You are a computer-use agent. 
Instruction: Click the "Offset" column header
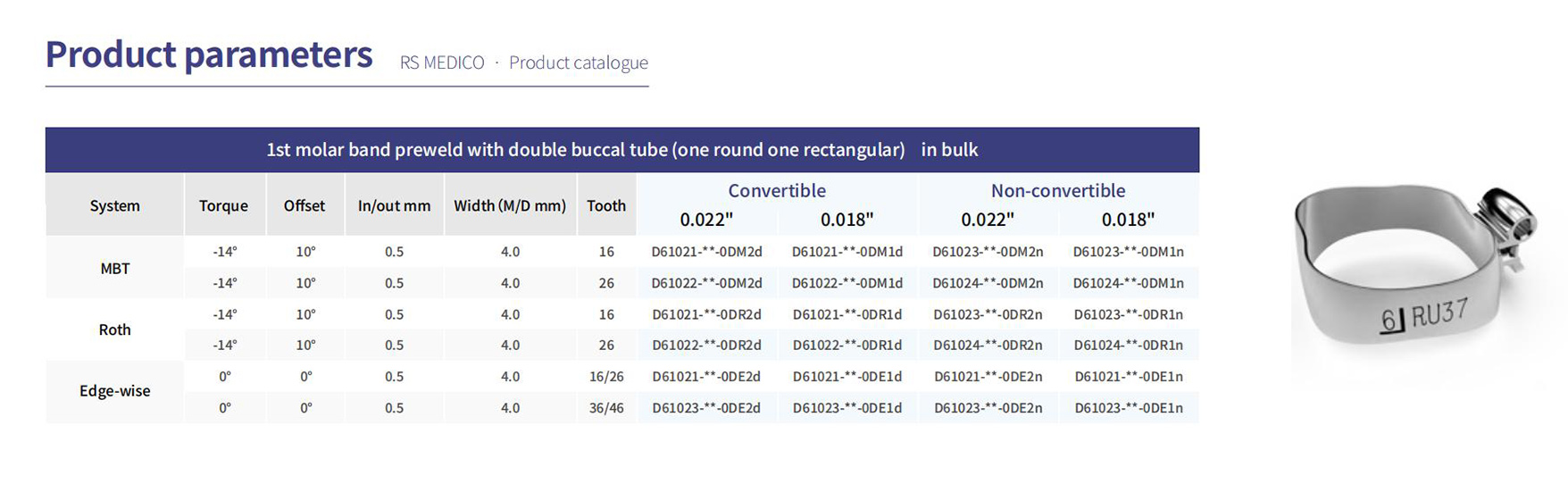pyautogui.click(x=304, y=205)
